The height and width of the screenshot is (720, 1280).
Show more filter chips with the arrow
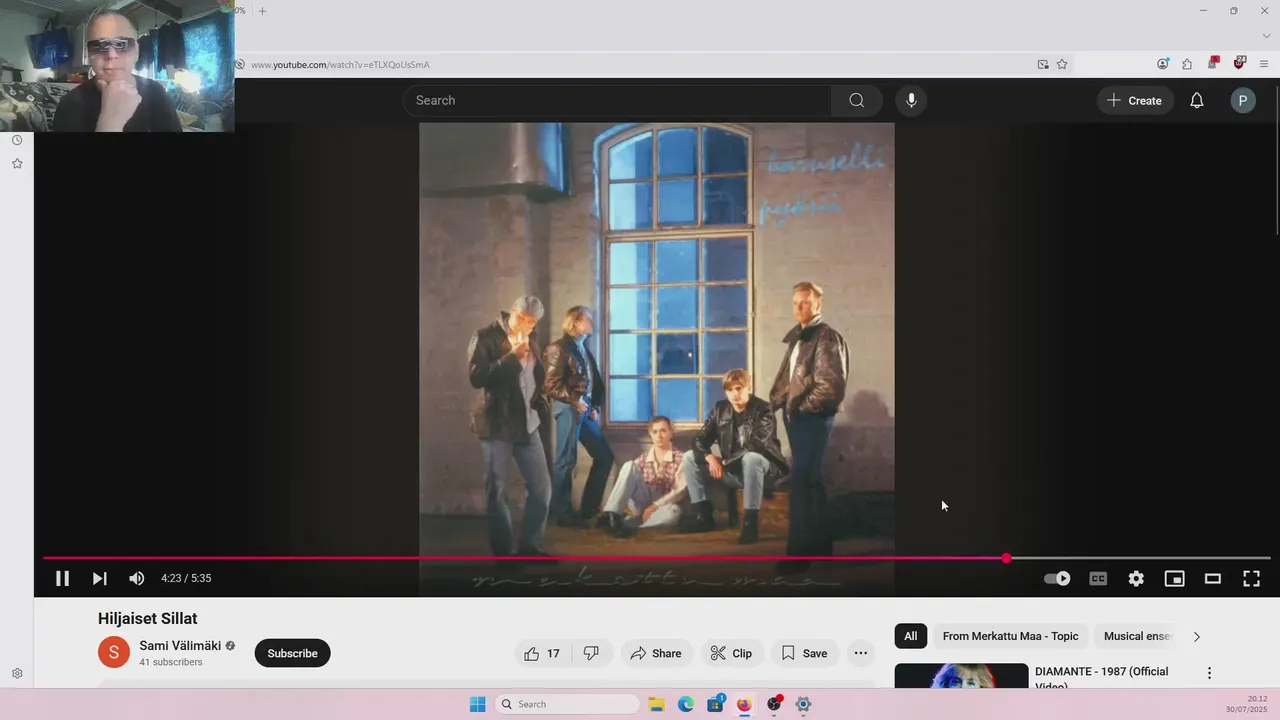point(1196,636)
